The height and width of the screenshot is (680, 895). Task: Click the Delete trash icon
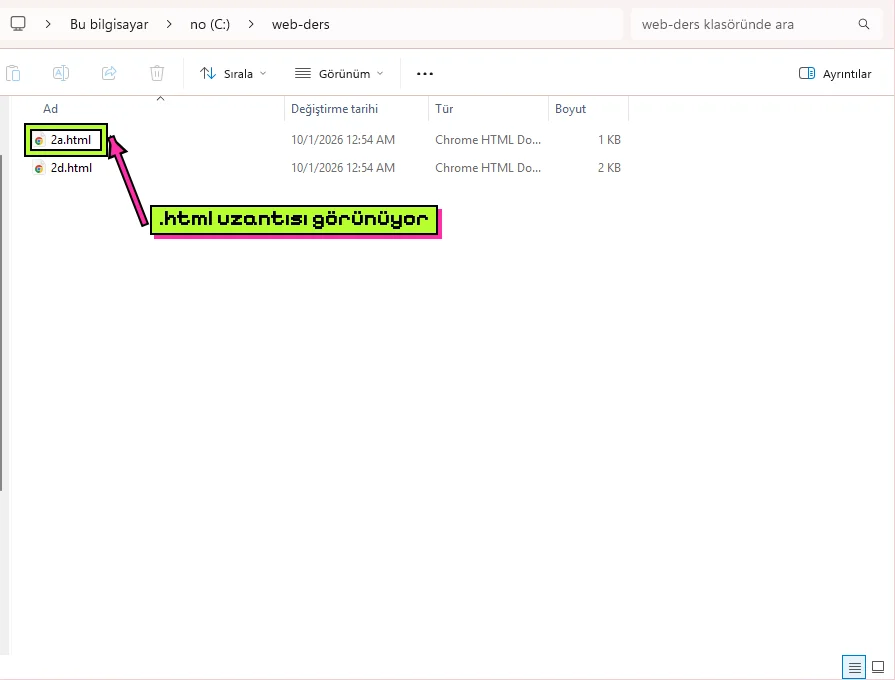(x=157, y=74)
